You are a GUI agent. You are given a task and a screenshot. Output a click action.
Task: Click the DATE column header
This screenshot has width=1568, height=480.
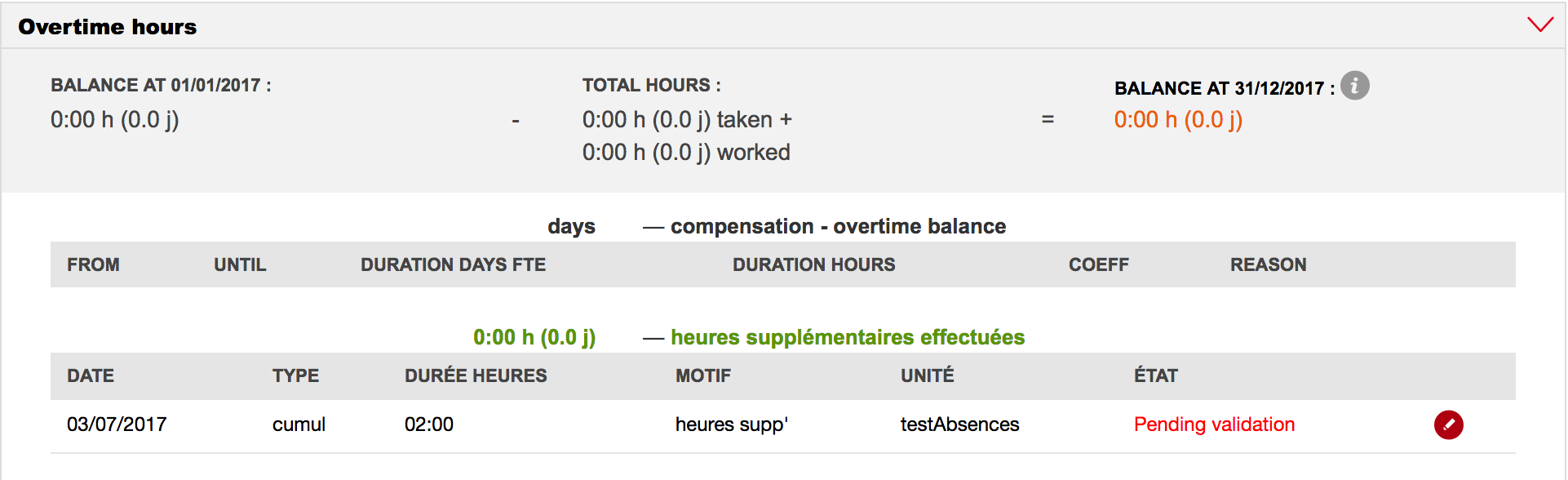pos(91,376)
